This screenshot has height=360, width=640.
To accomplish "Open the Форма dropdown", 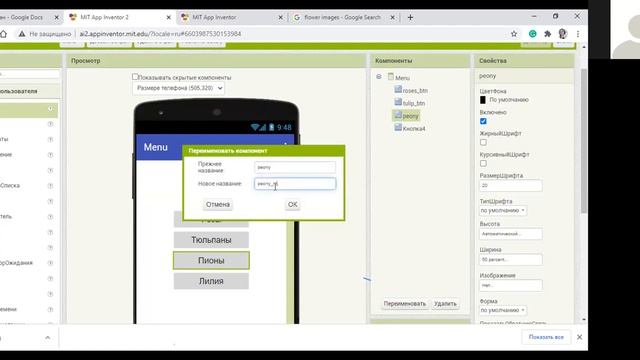I will [x=503, y=310].
